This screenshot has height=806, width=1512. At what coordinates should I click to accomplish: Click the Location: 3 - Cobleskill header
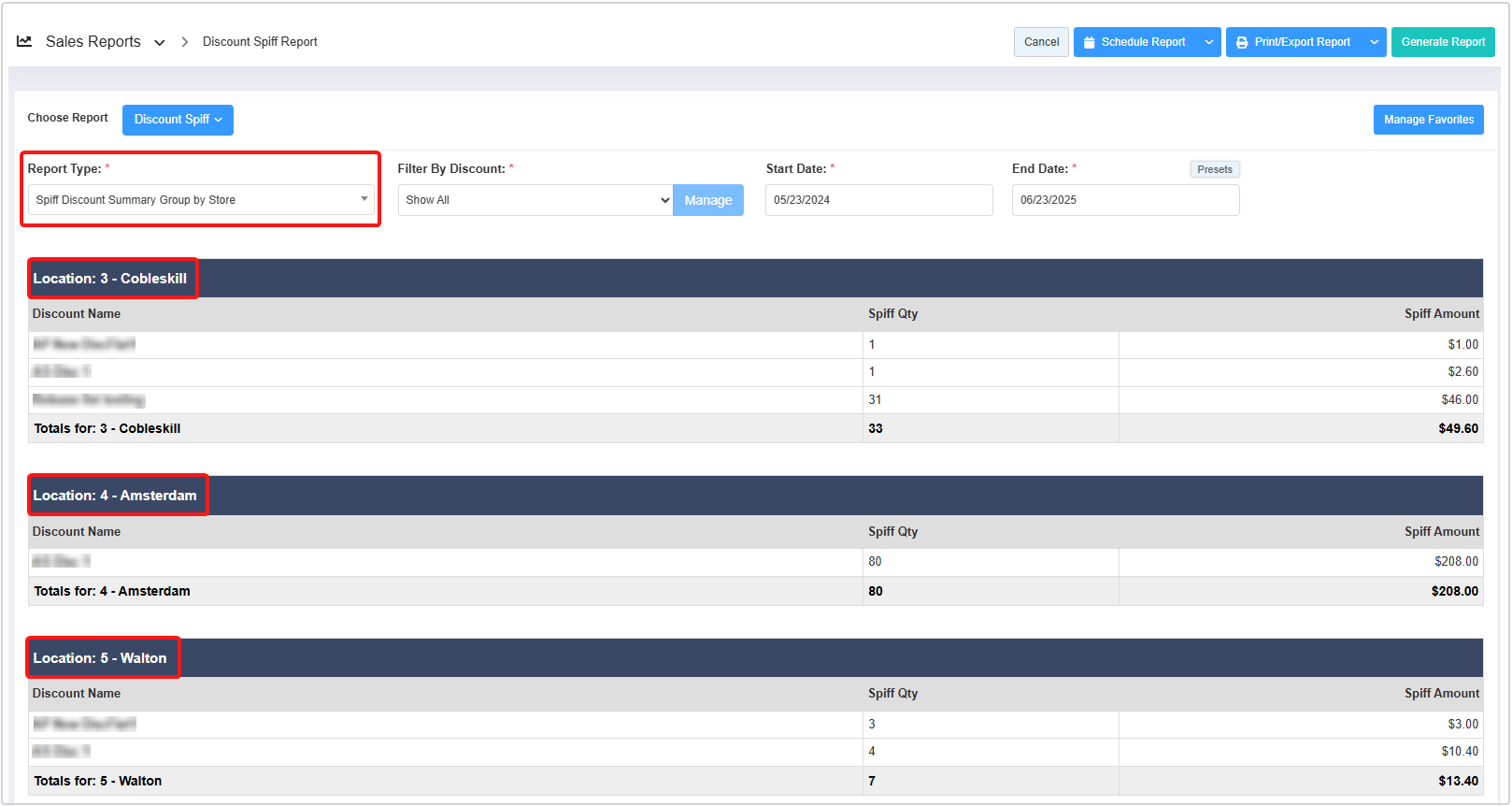(x=110, y=279)
